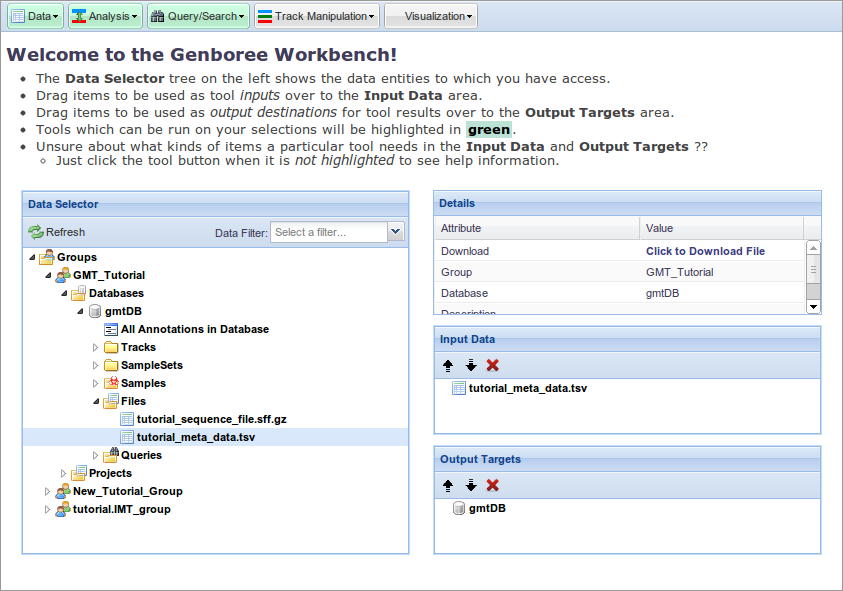Click the All Annotations in Database icon
Image resolution: width=843 pixels, height=591 pixels.
tap(111, 329)
